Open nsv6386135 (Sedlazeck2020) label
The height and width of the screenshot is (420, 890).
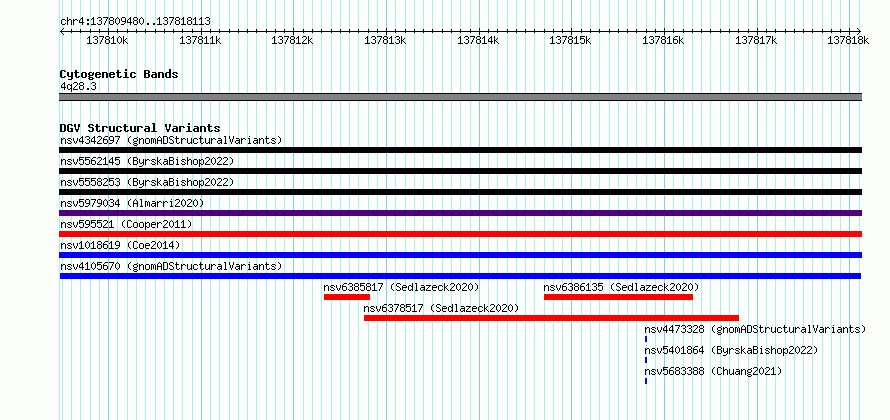coord(622,287)
